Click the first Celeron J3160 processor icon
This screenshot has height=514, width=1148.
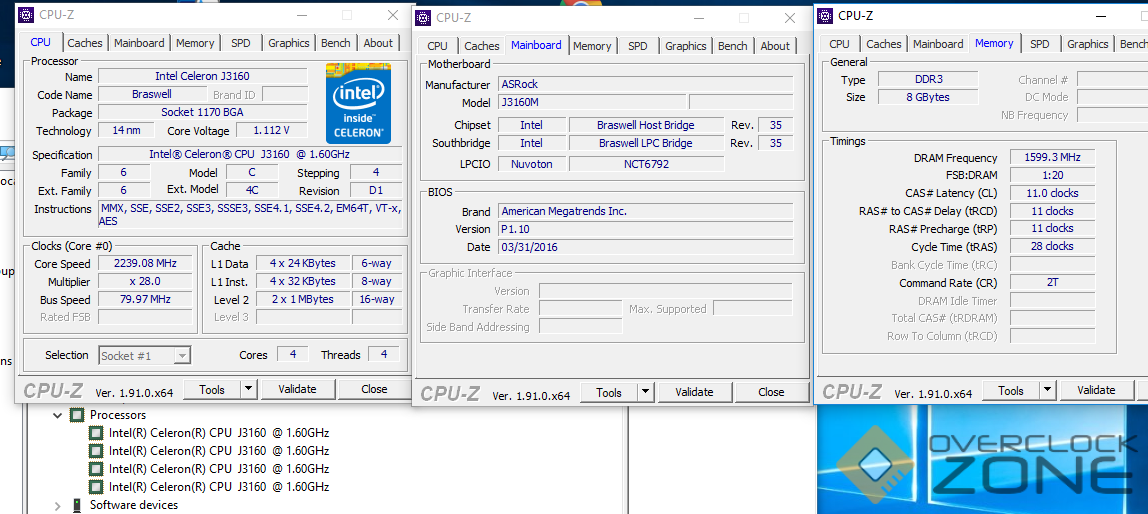pyautogui.click(x=96, y=433)
